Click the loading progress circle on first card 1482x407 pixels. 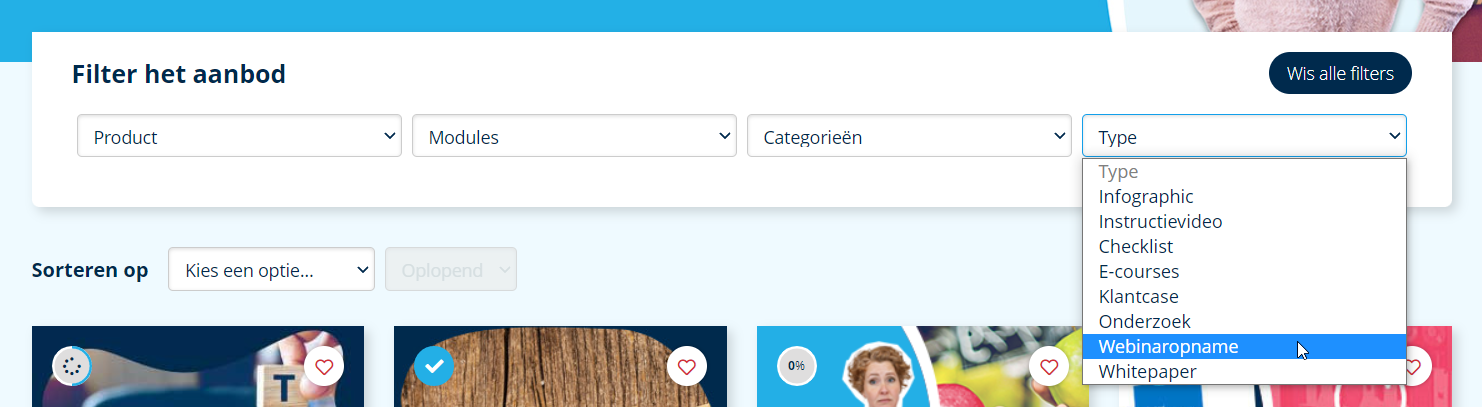(x=71, y=367)
